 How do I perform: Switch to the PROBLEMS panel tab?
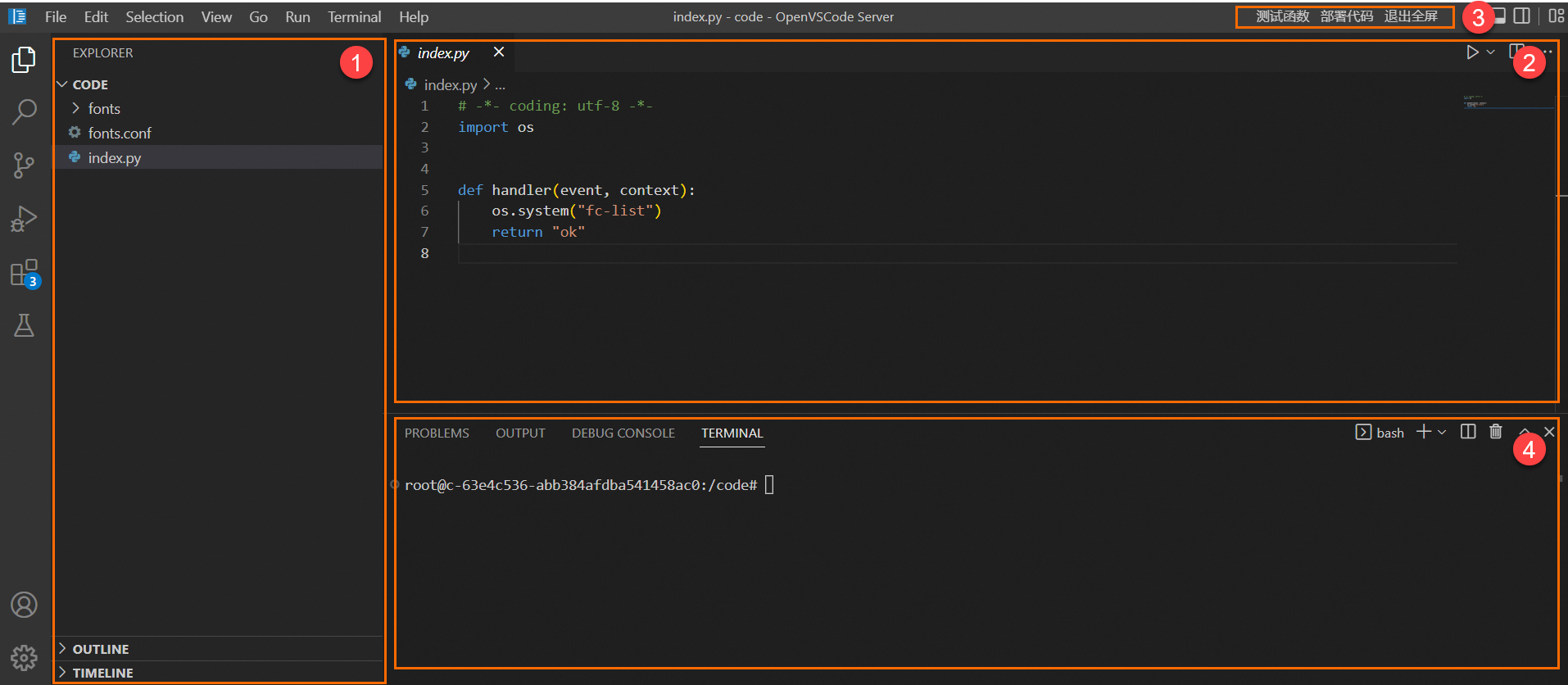[437, 433]
